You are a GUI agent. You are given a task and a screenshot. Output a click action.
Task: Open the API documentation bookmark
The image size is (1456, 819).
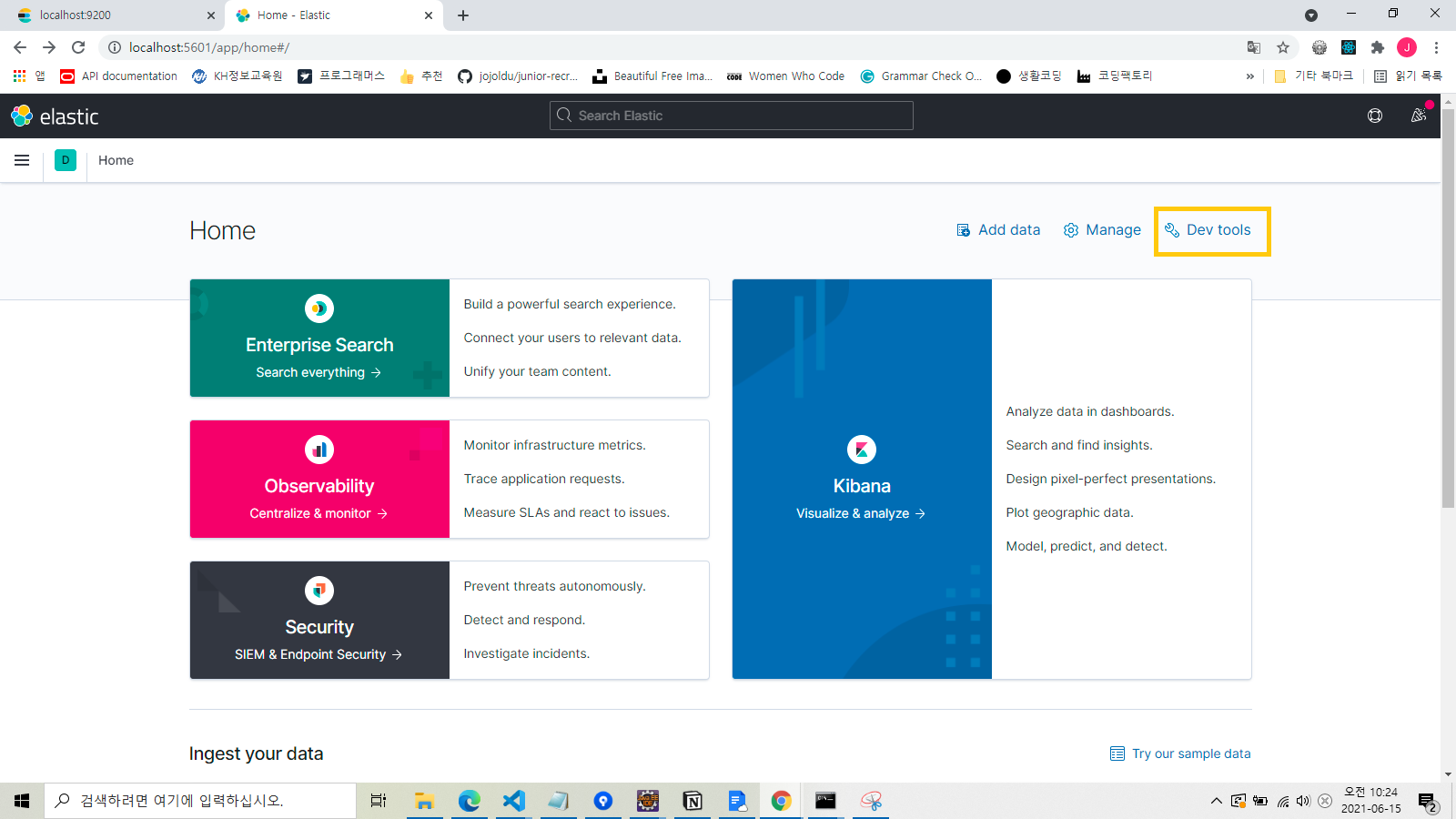(x=119, y=76)
